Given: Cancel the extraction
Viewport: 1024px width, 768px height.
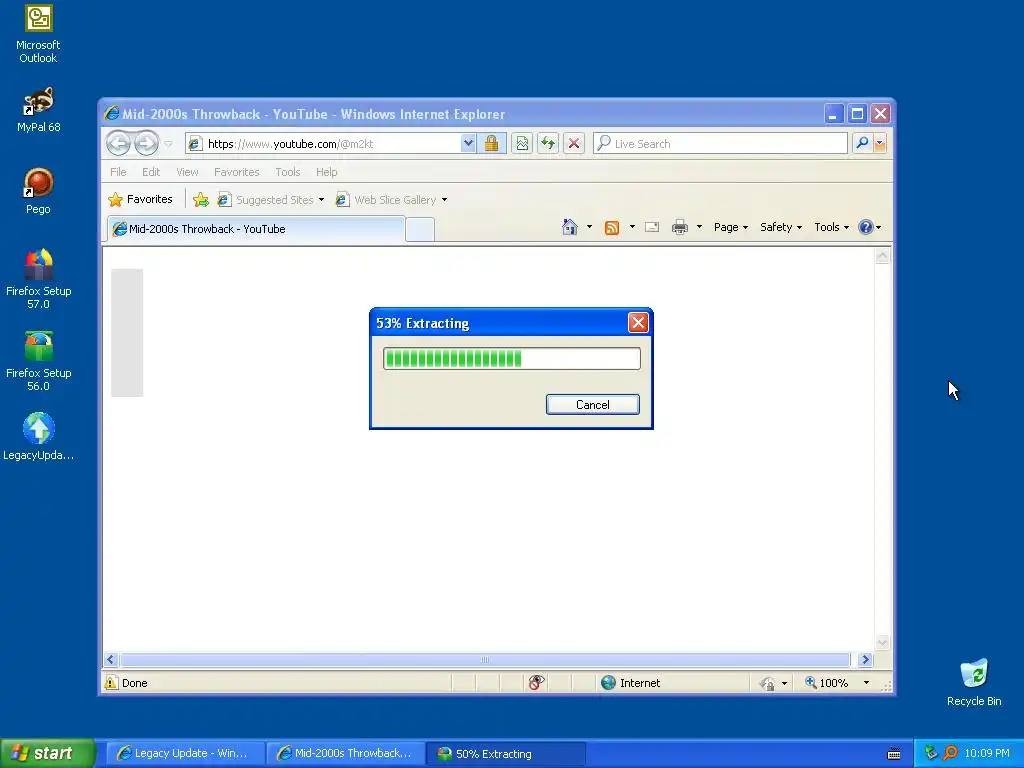Looking at the screenshot, I should click(x=592, y=404).
